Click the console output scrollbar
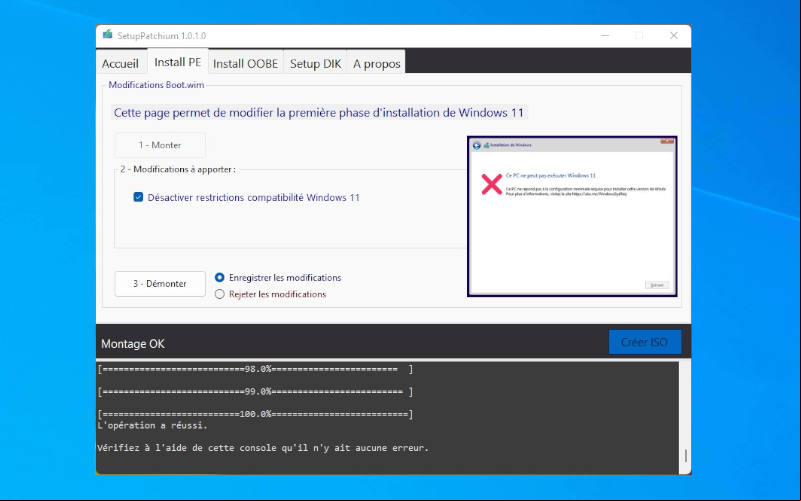The width and height of the screenshot is (801, 501). click(x=685, y=417)
